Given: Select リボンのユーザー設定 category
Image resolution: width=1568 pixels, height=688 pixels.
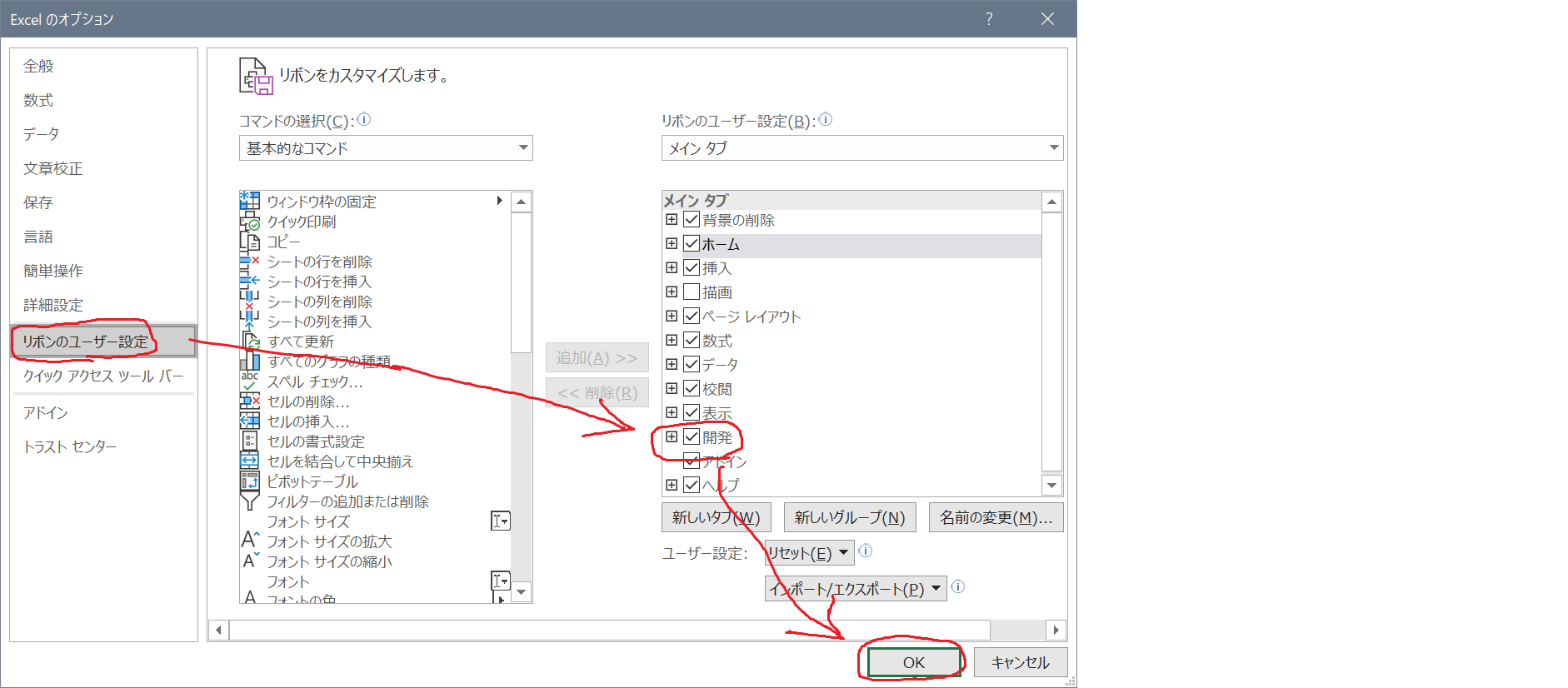Looking at the screenshot, I should pos(103,342).
